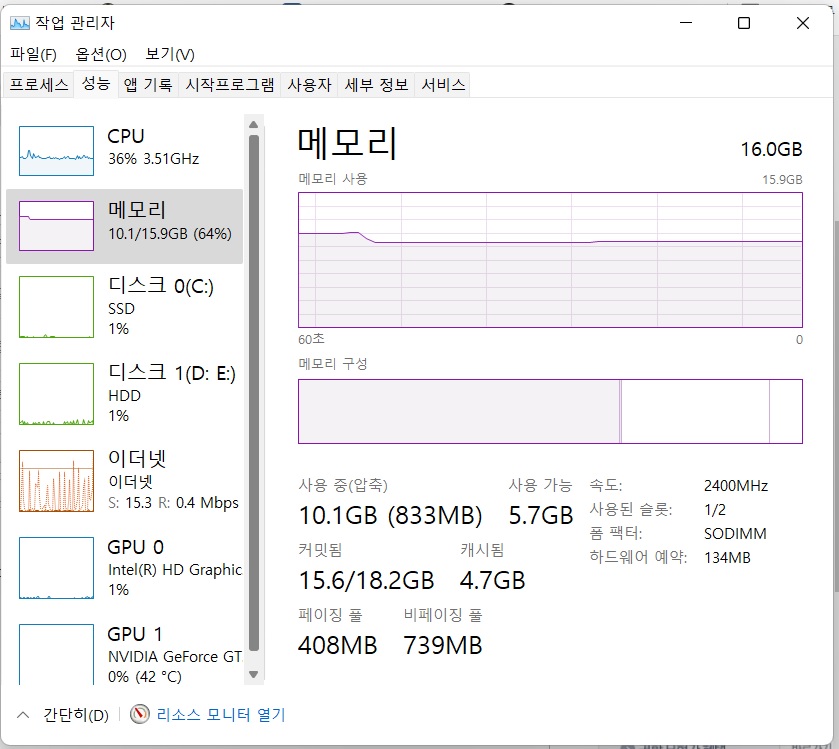
Task: Click the sidebar scroll-down arrow
Action: point(254,676)
